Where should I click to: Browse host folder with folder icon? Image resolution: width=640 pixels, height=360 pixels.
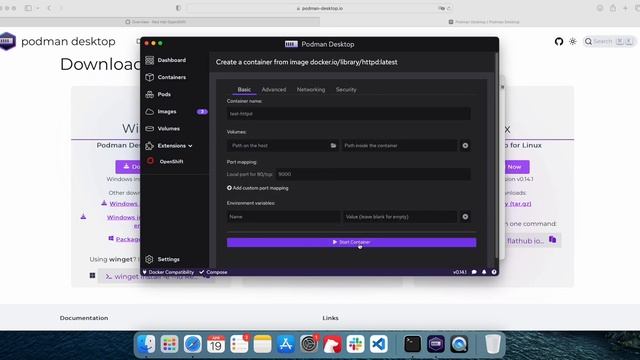point(333,145)
